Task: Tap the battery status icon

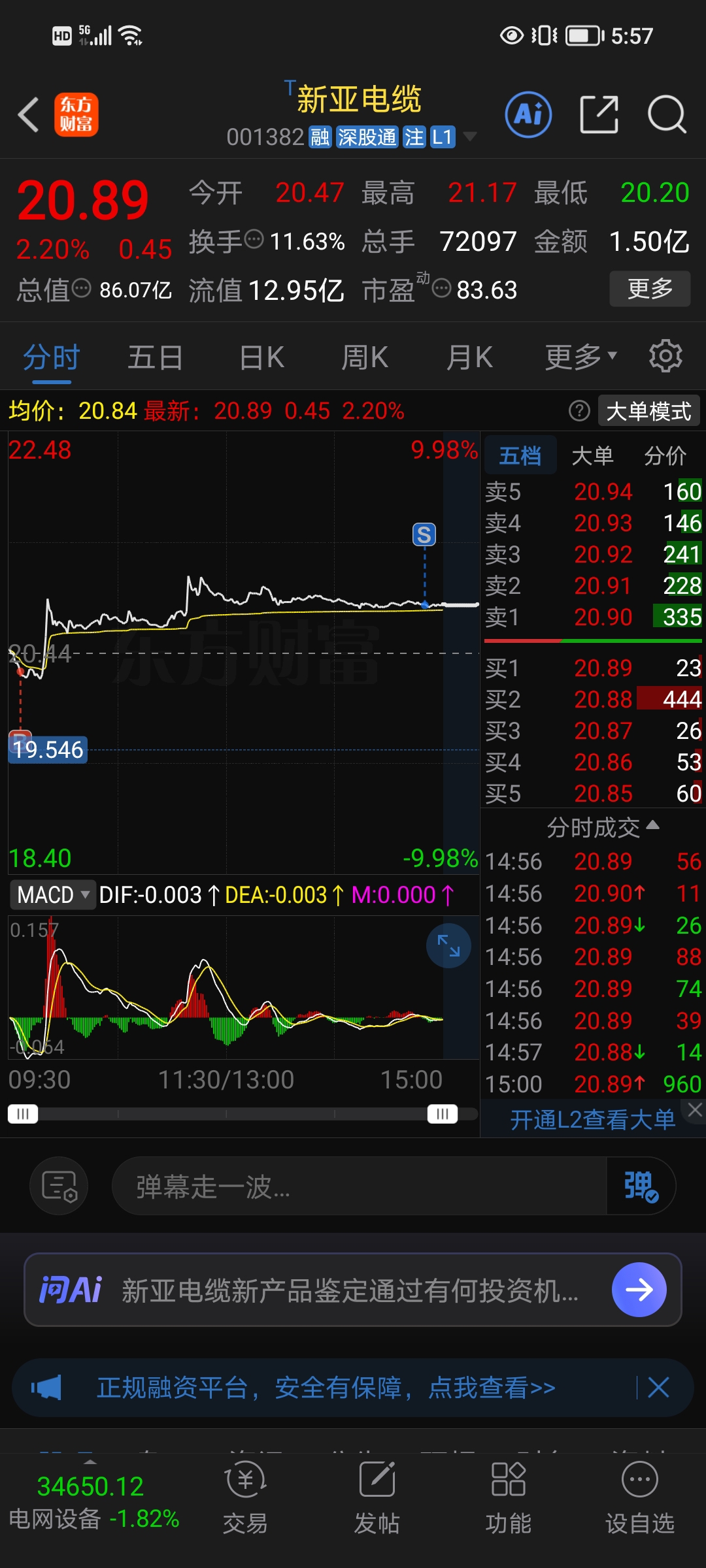Action: click(x=584, y=35)
